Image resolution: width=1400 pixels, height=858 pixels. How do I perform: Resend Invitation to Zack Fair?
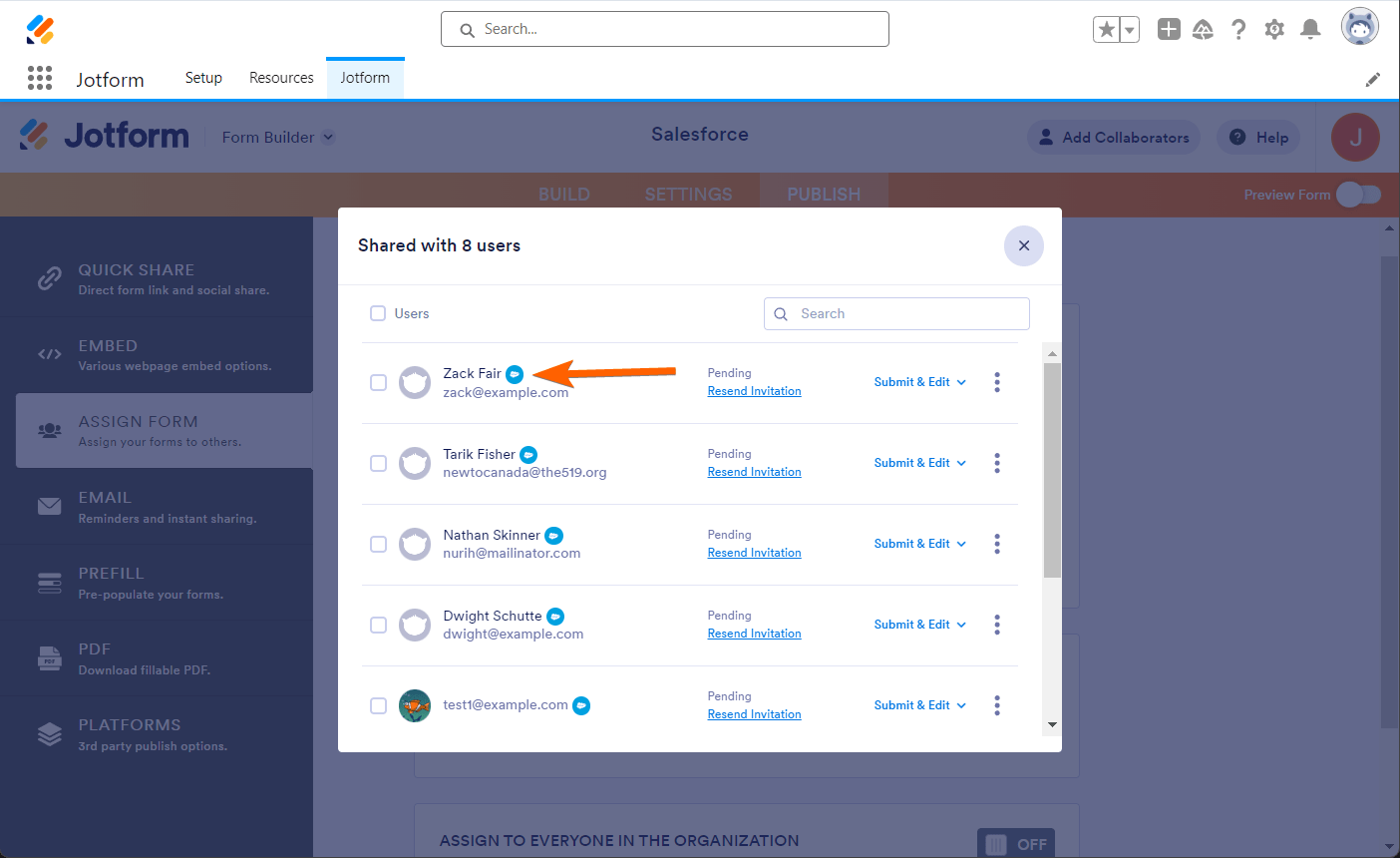coord(754,391)
